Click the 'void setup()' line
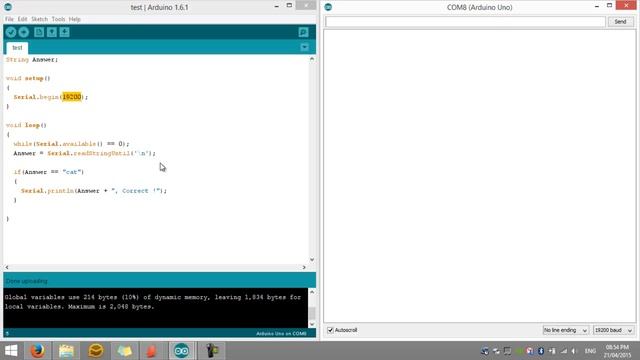640x360 pixels. pos(28,78)
